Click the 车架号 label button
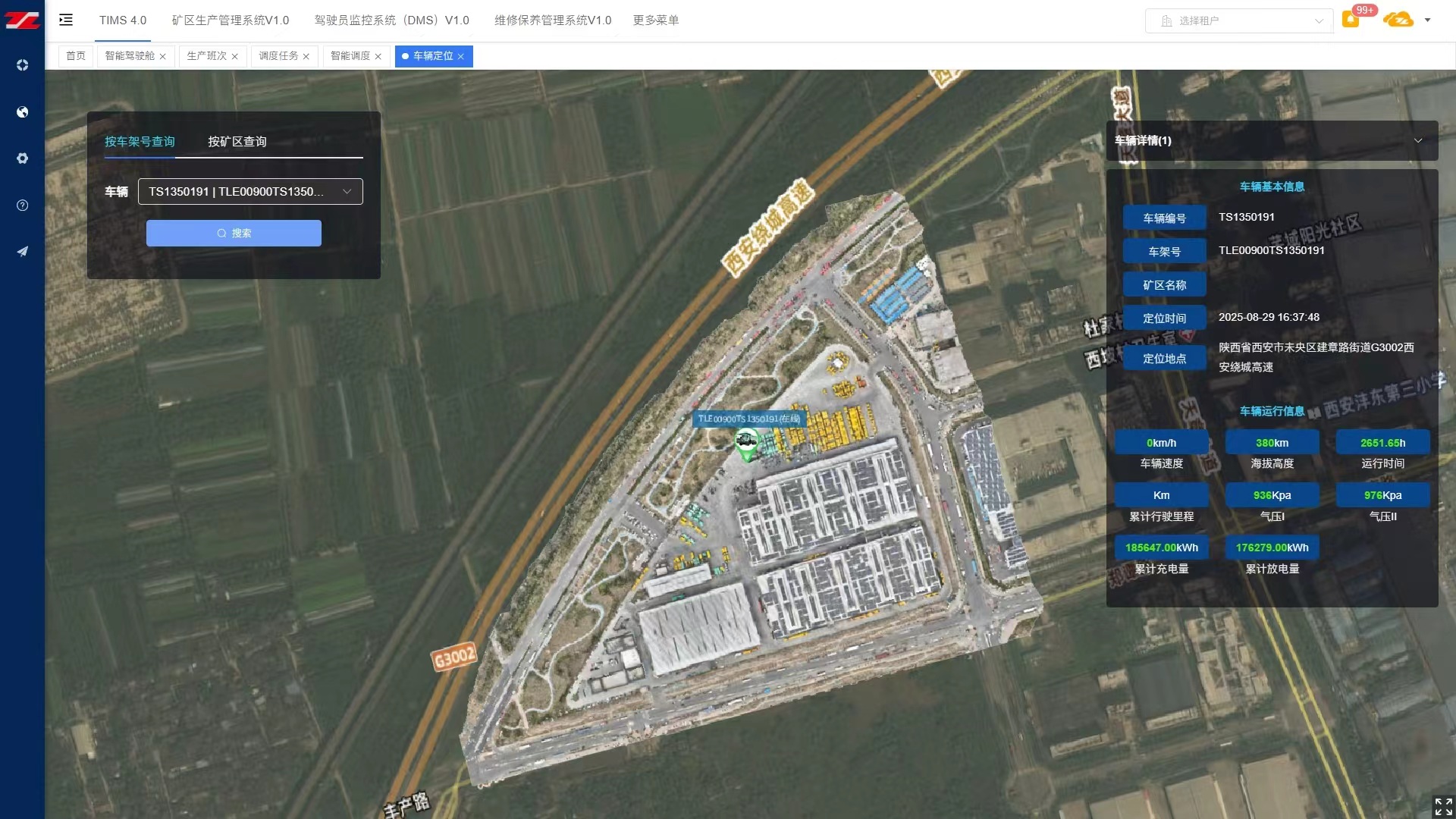 click(x=1164, y=252)
